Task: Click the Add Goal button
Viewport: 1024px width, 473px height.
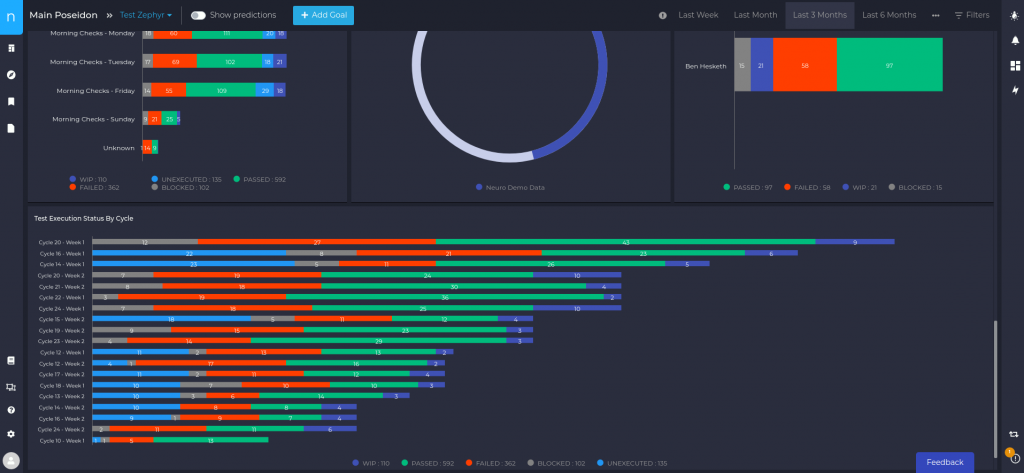Action: [323, 15]
